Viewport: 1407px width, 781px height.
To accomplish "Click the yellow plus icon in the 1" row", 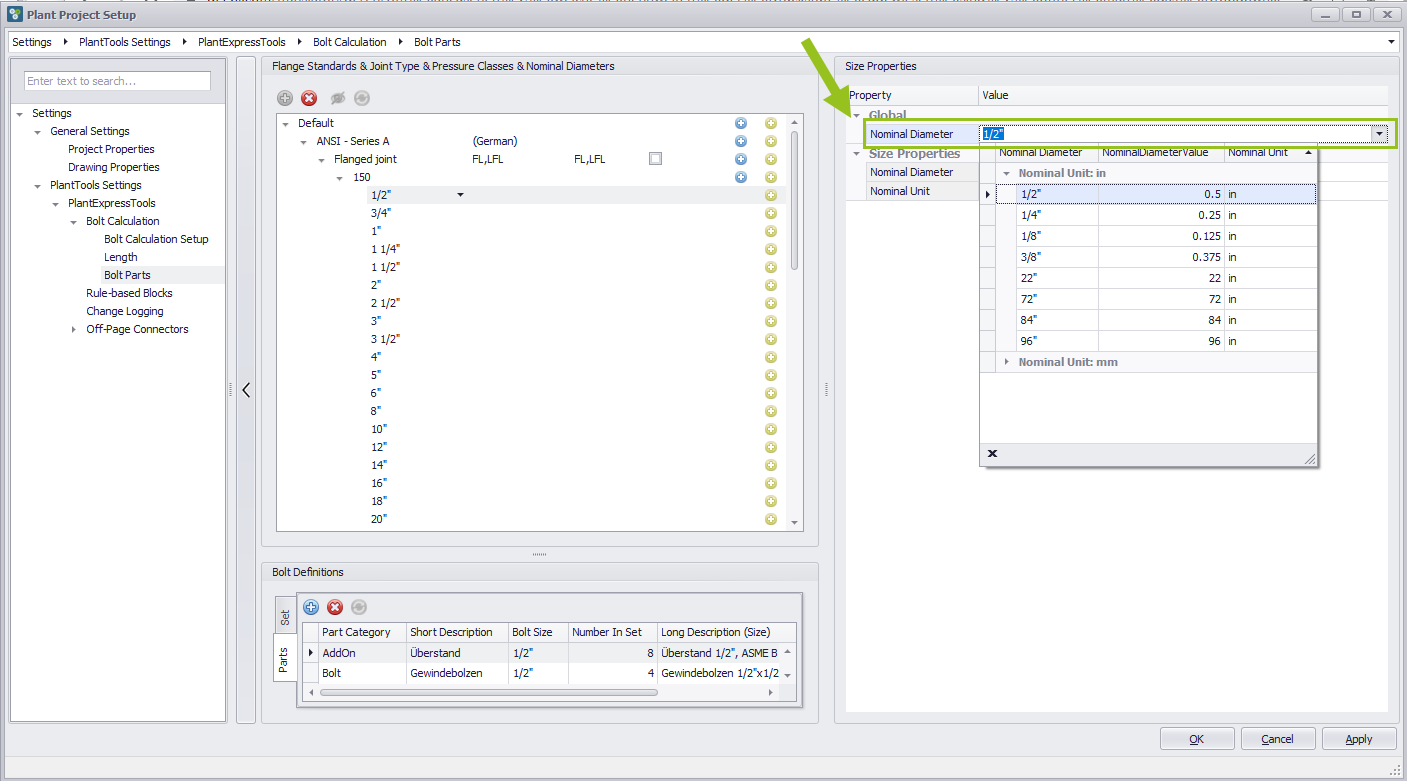I will click(771, 231).
